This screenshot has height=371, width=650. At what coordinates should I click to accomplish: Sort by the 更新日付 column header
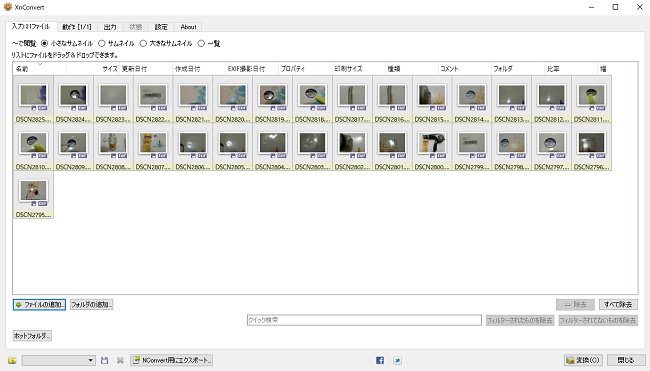coord(146,69)
